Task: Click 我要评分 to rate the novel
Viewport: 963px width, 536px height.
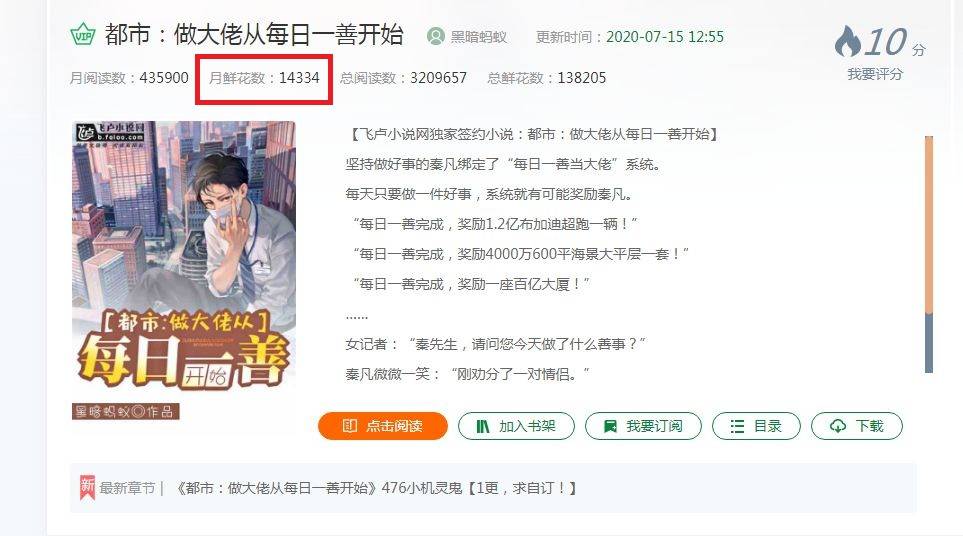Action: click(x=875, y=74)
